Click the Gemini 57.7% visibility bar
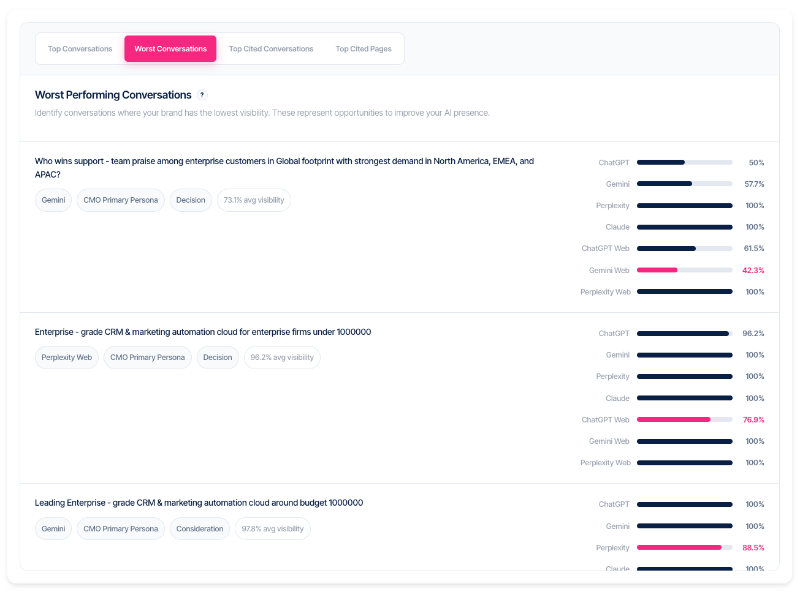Image resolution: width=800 pixels, height=592 pixels. coord(684,184)
